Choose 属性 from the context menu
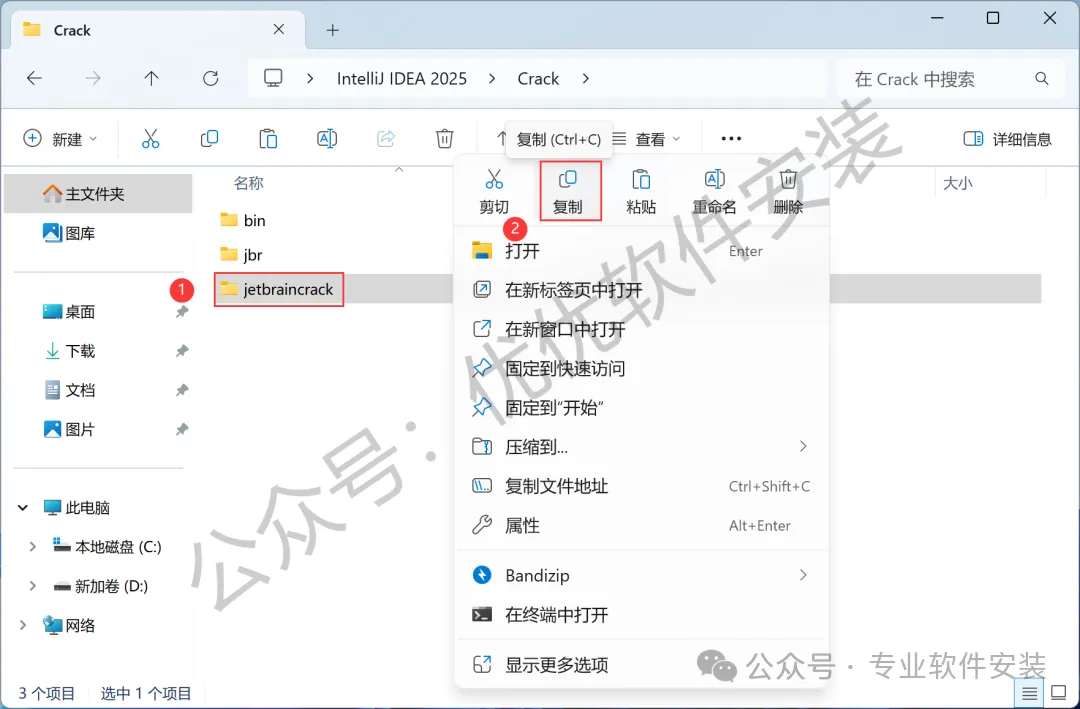This screenshot has width=1080, height=709. click(x=641, y=526)
